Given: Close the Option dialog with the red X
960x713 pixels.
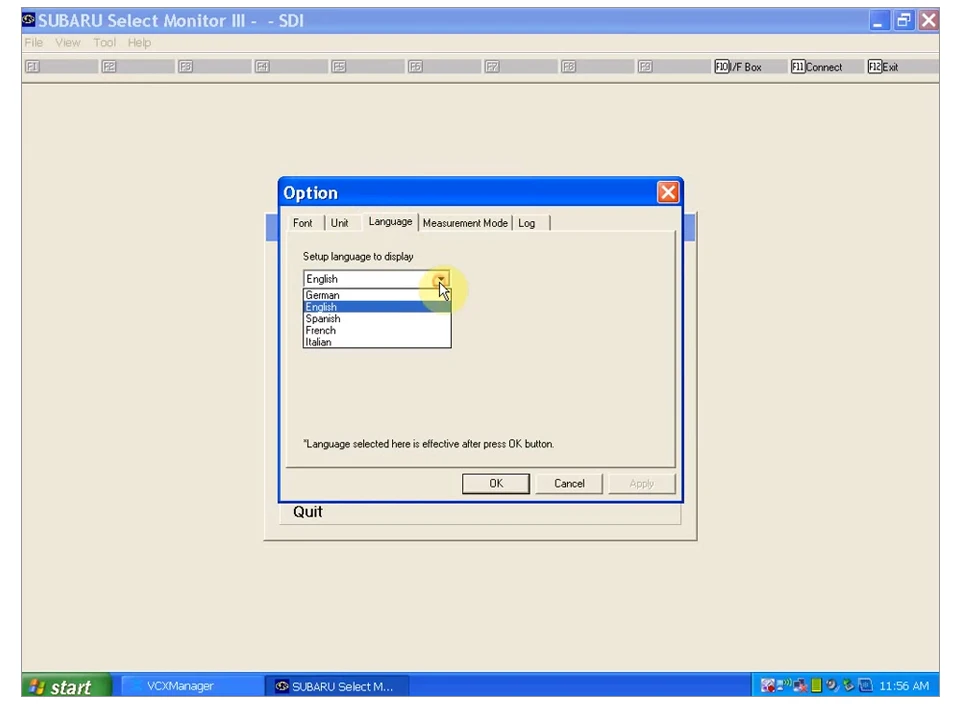Looking at the screenshot, I should (x=667, y=192).
